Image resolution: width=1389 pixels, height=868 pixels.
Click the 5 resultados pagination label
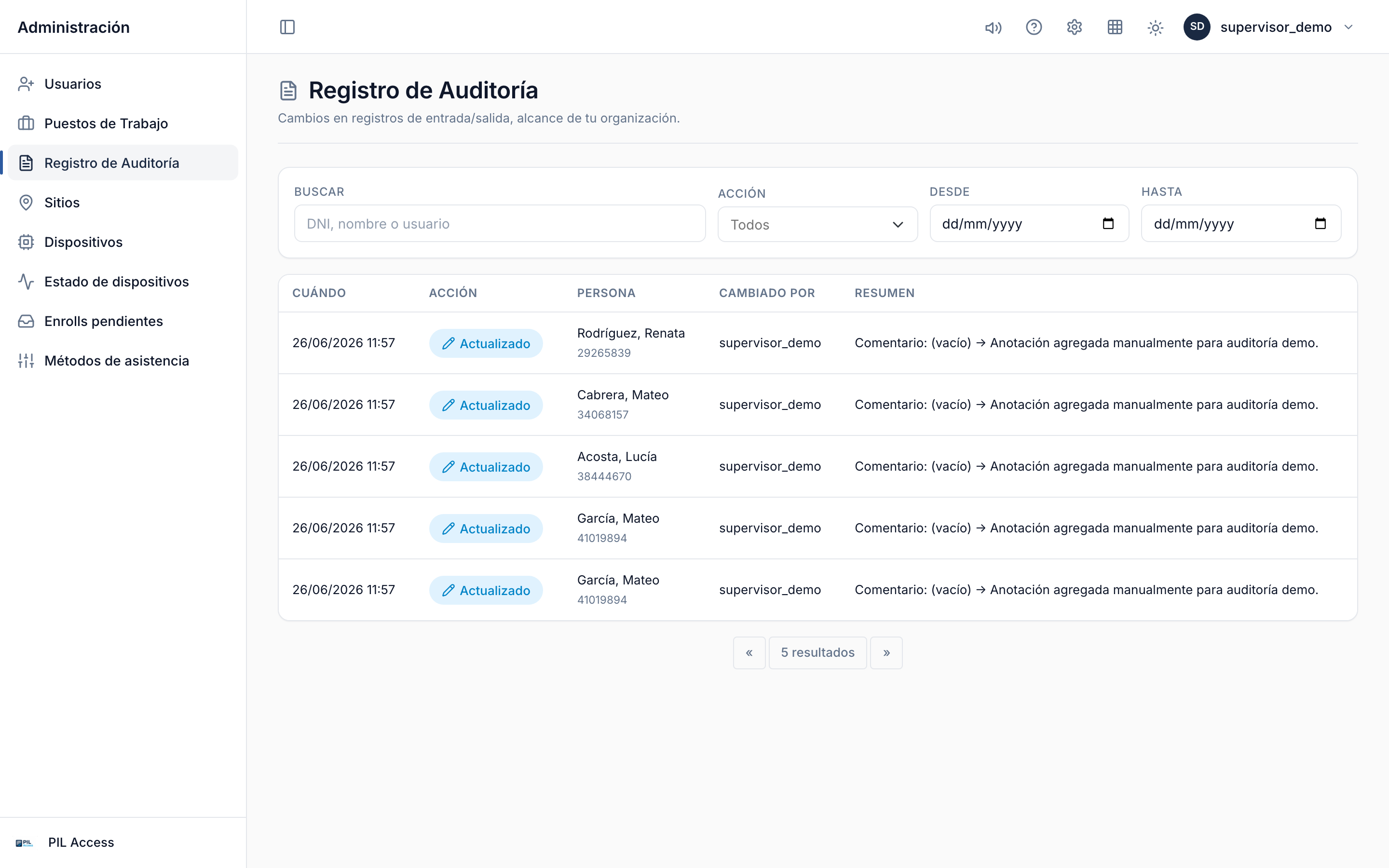point(817,653)
